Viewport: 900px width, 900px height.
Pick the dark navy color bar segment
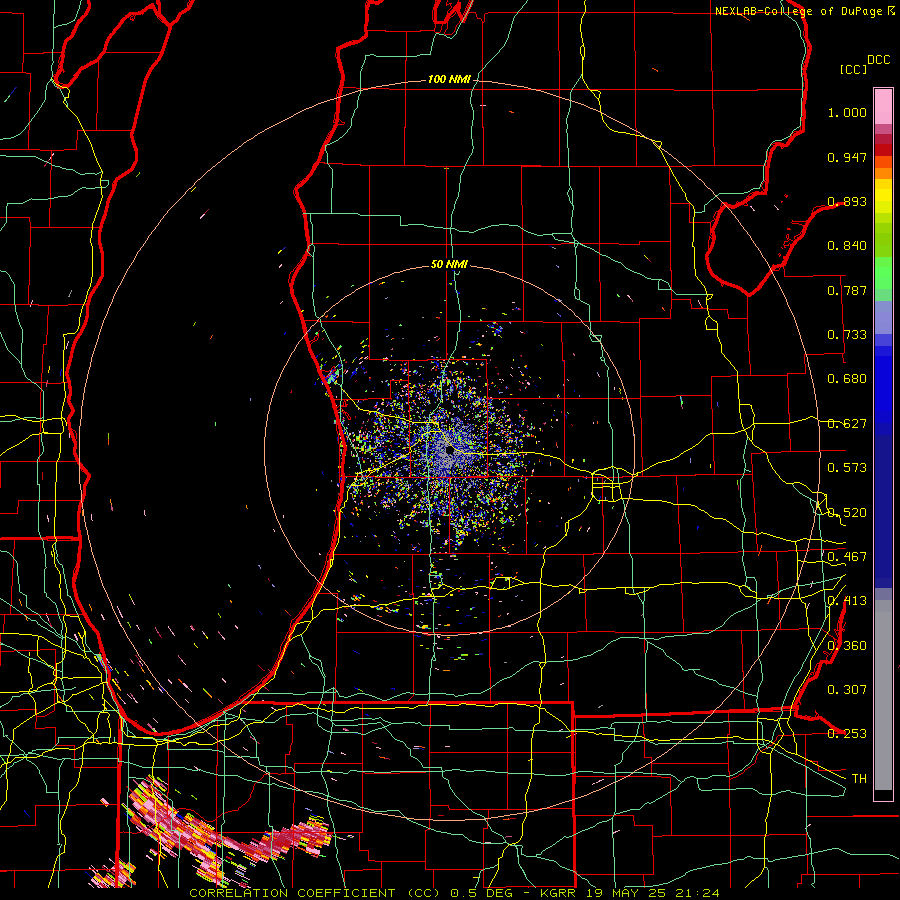coord(883,511)
